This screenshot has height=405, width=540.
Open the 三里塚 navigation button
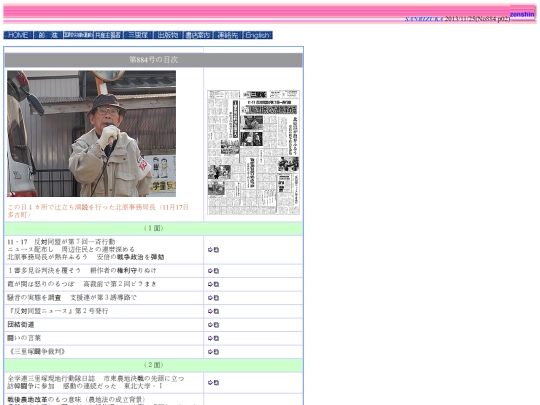point(138,35)
